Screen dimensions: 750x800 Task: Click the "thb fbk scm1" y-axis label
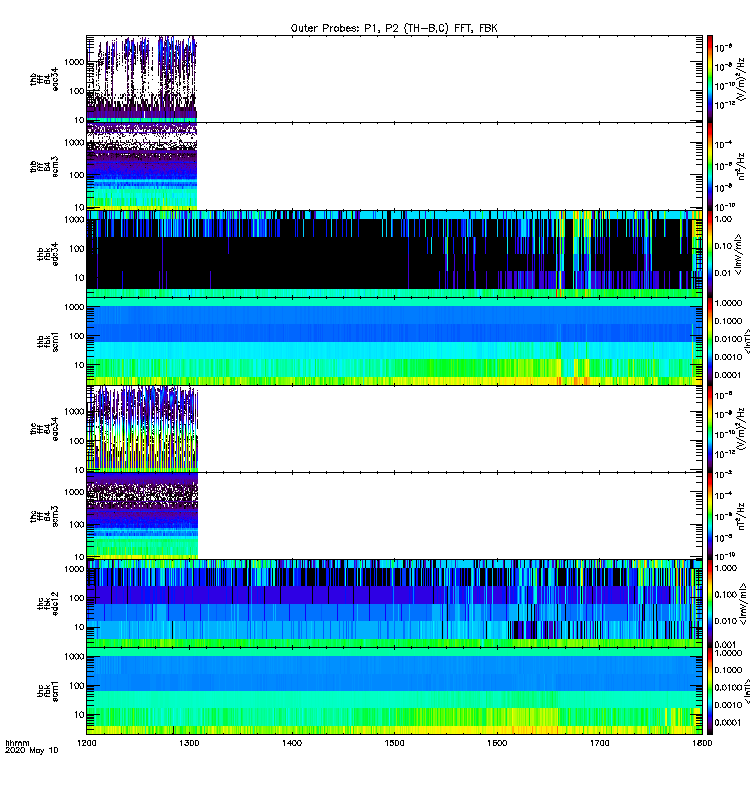tap(48, 341)
